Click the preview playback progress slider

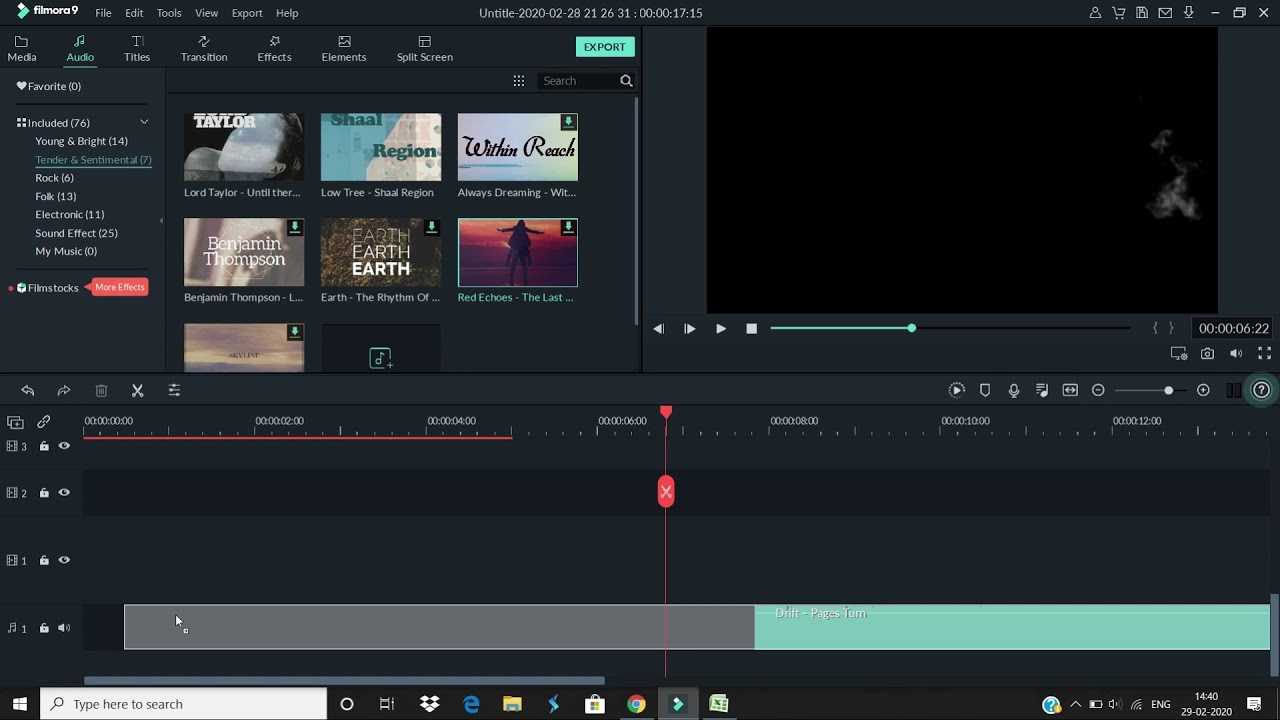[950, 328]
